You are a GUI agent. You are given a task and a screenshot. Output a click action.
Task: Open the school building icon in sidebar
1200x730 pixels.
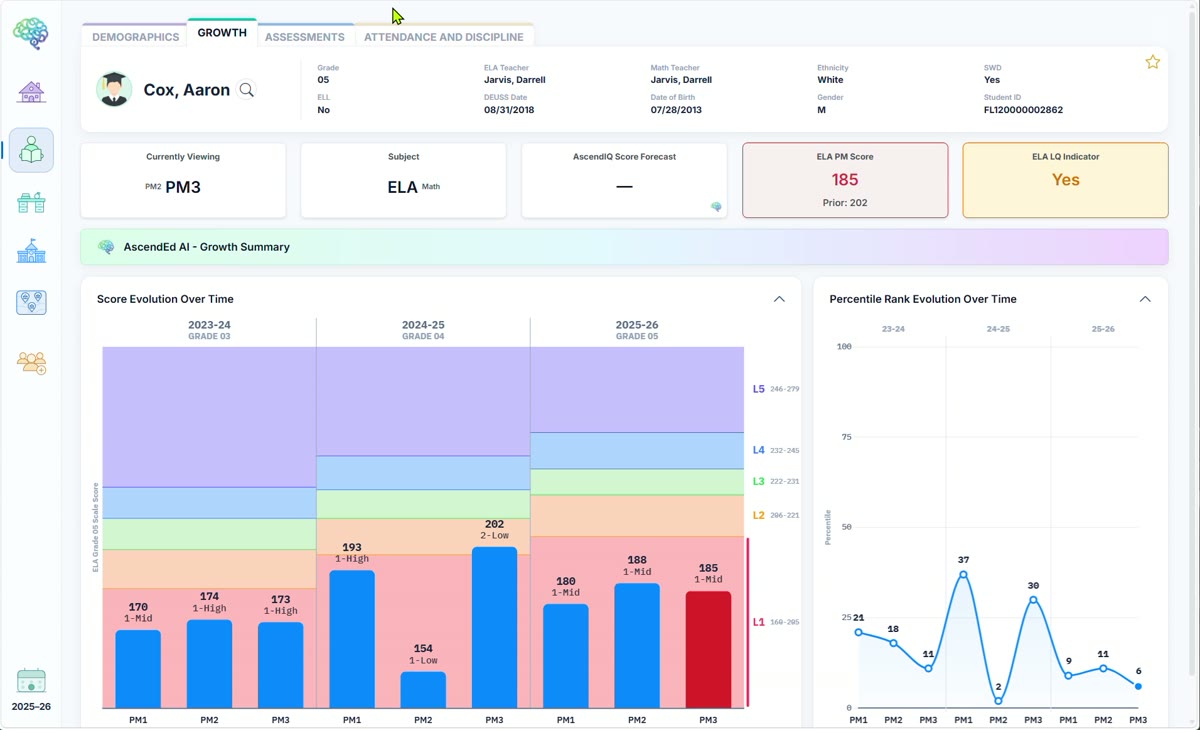31,251
